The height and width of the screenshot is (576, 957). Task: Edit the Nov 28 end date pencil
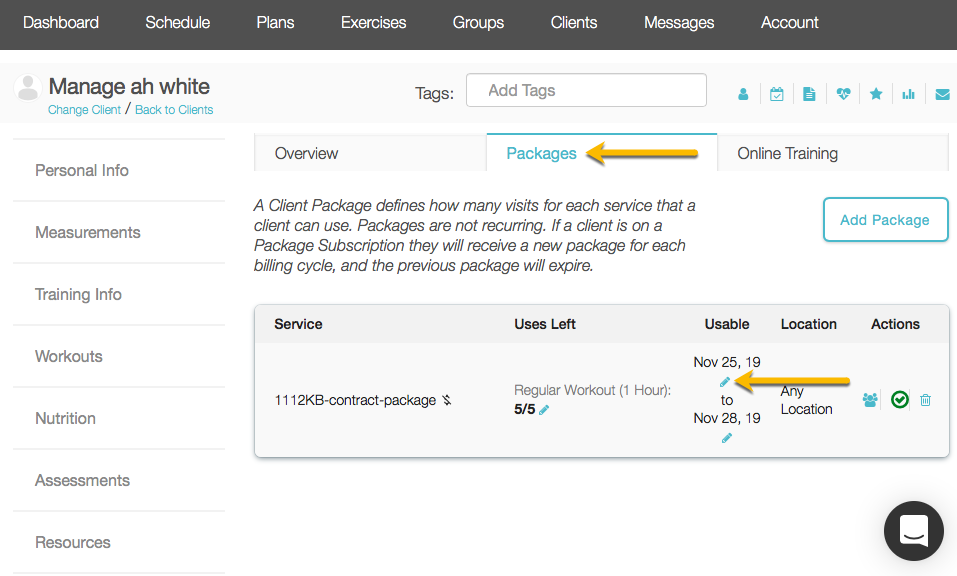(726, 437)
